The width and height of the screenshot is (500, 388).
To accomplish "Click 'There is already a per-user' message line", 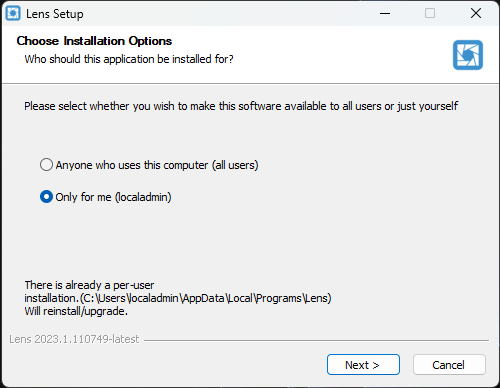I will 89,285.
